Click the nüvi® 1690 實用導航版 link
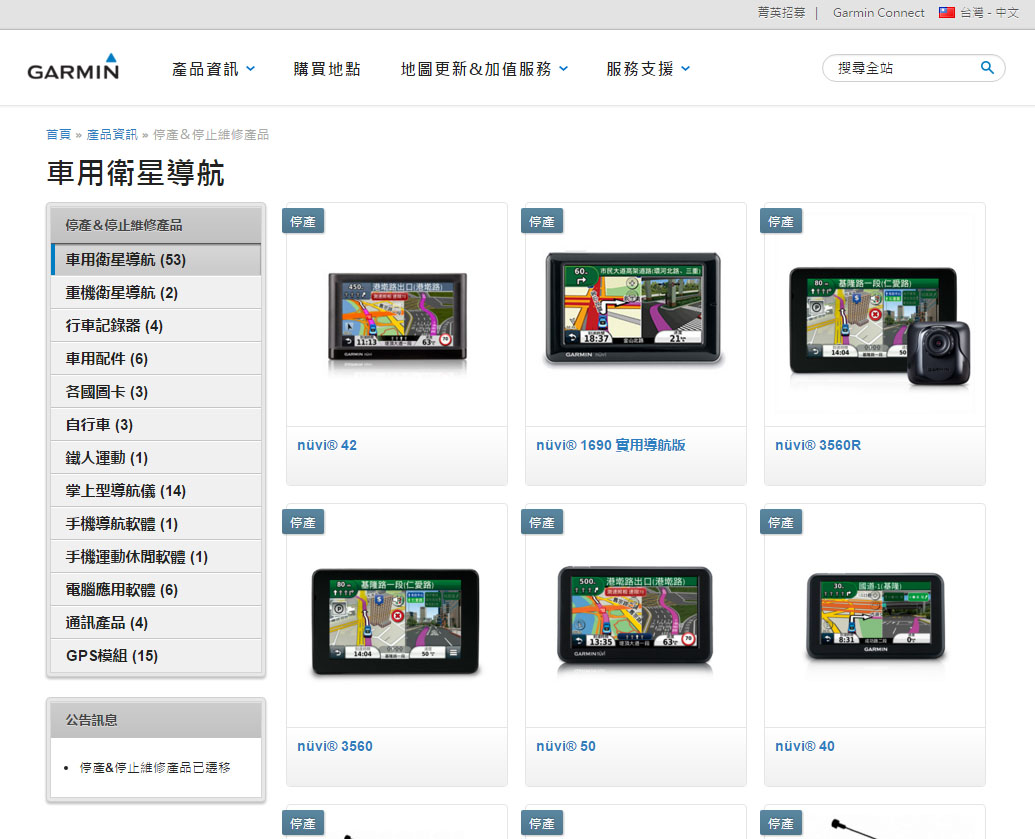Viewport: 1035px width, 839px height. point(611,445)
